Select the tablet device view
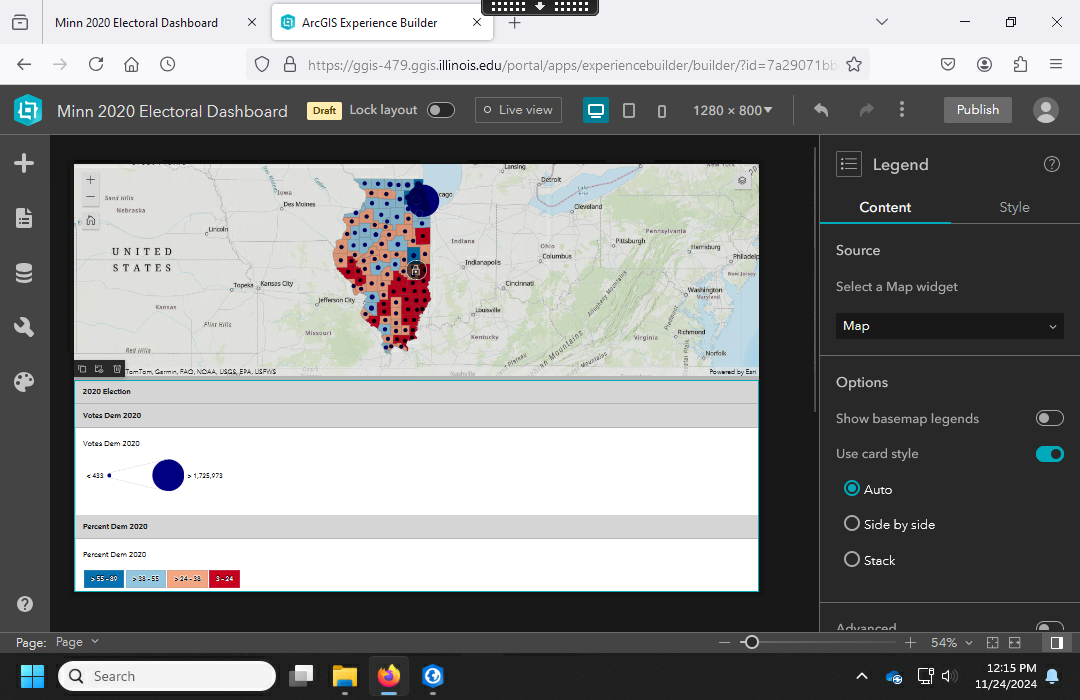This screenshot has height=700, width=1080. [x=629, y=110]
